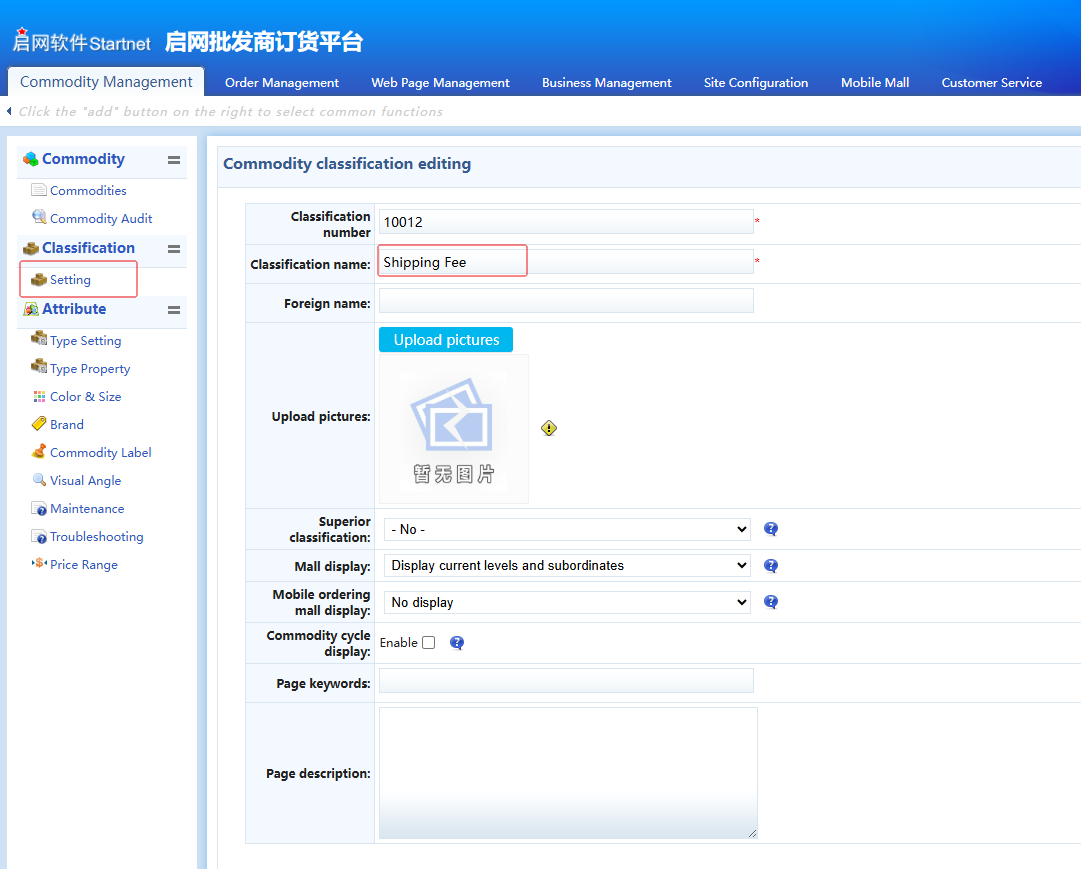This screenshot has height=869, width=1081.
Task: Click the yellow warning icon beside image
Action: (x=549, y=428)
